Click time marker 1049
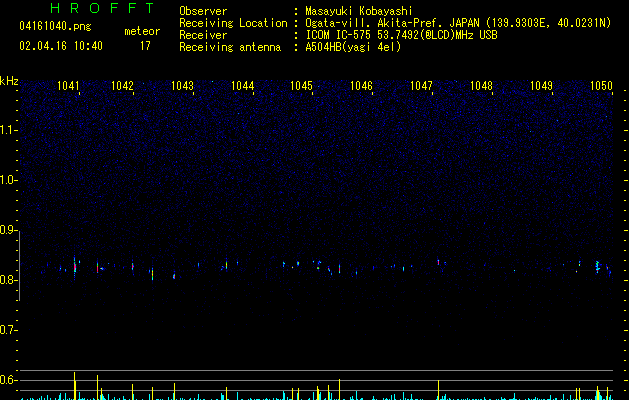Image resolution: width=629 pixels, height=400 pixels. (x=541, y=86)
